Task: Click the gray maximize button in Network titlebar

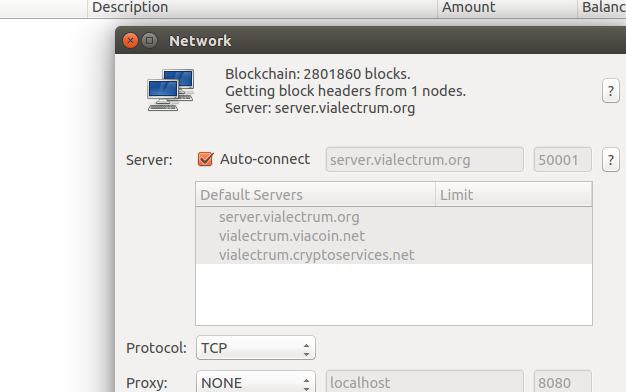Action: 150,41
